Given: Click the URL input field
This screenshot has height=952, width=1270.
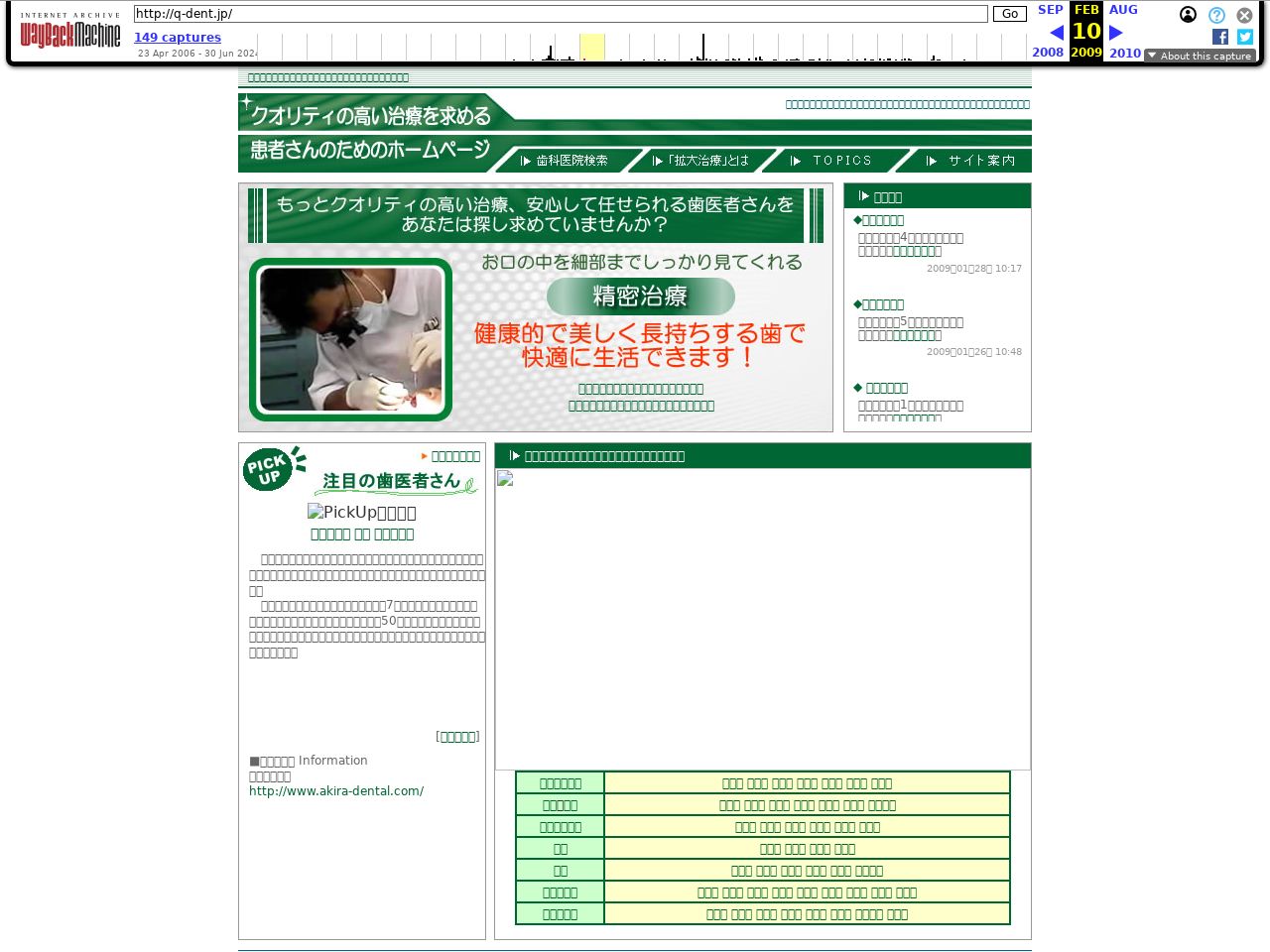Looking at the screenshot, I should pos(561,14).
